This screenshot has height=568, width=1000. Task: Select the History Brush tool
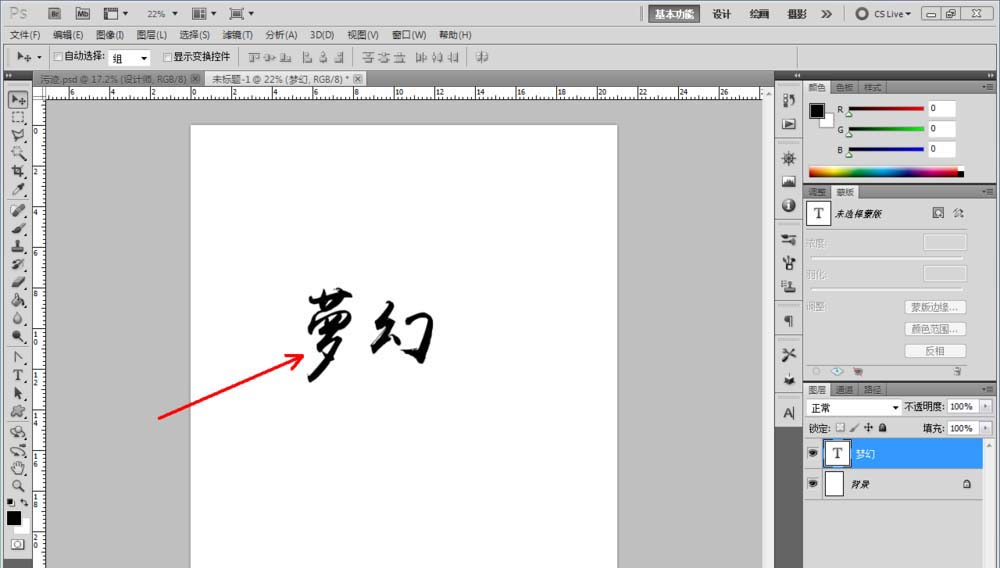[x=18, y=264]
